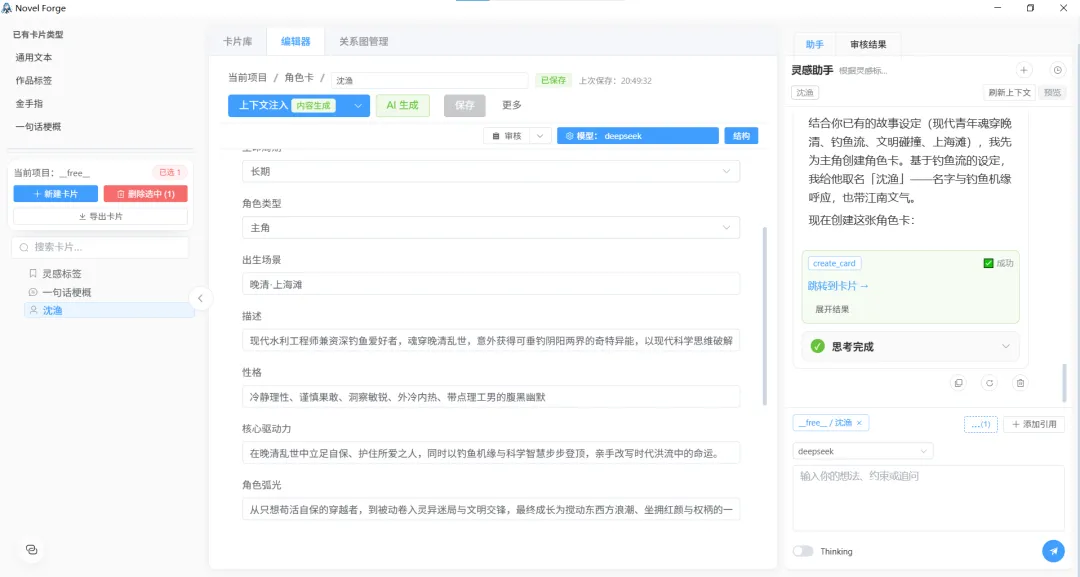Click the create_card tag

[834, 263]
